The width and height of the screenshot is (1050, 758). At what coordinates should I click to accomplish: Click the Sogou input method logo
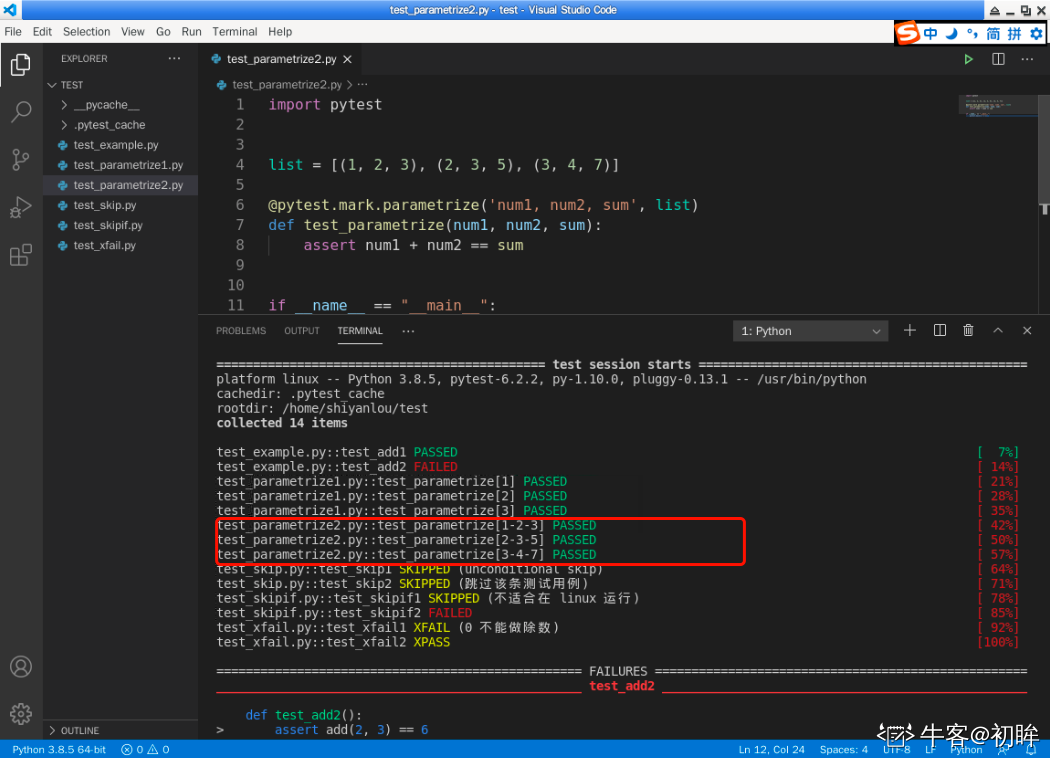(x=908, y=33)
